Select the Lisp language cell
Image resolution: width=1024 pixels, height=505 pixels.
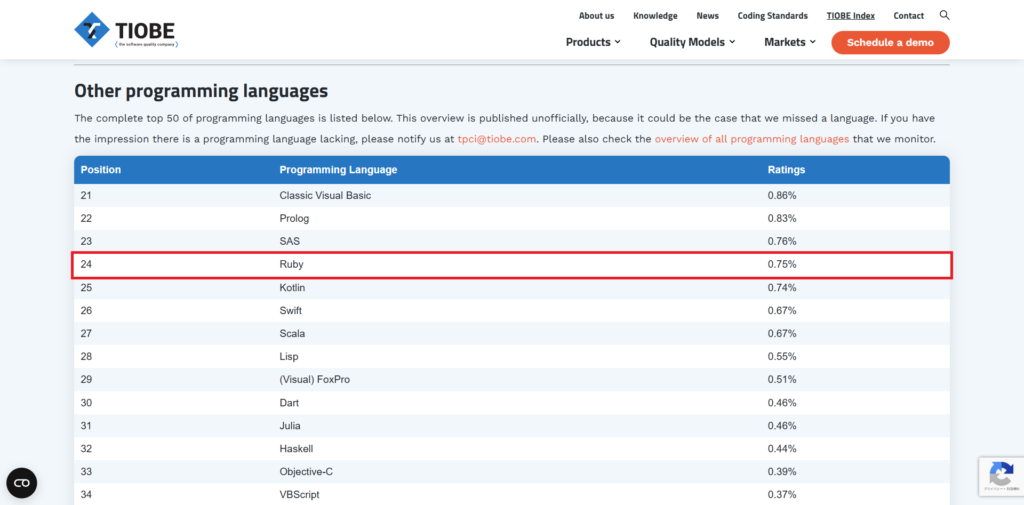(x=289, y=357)
